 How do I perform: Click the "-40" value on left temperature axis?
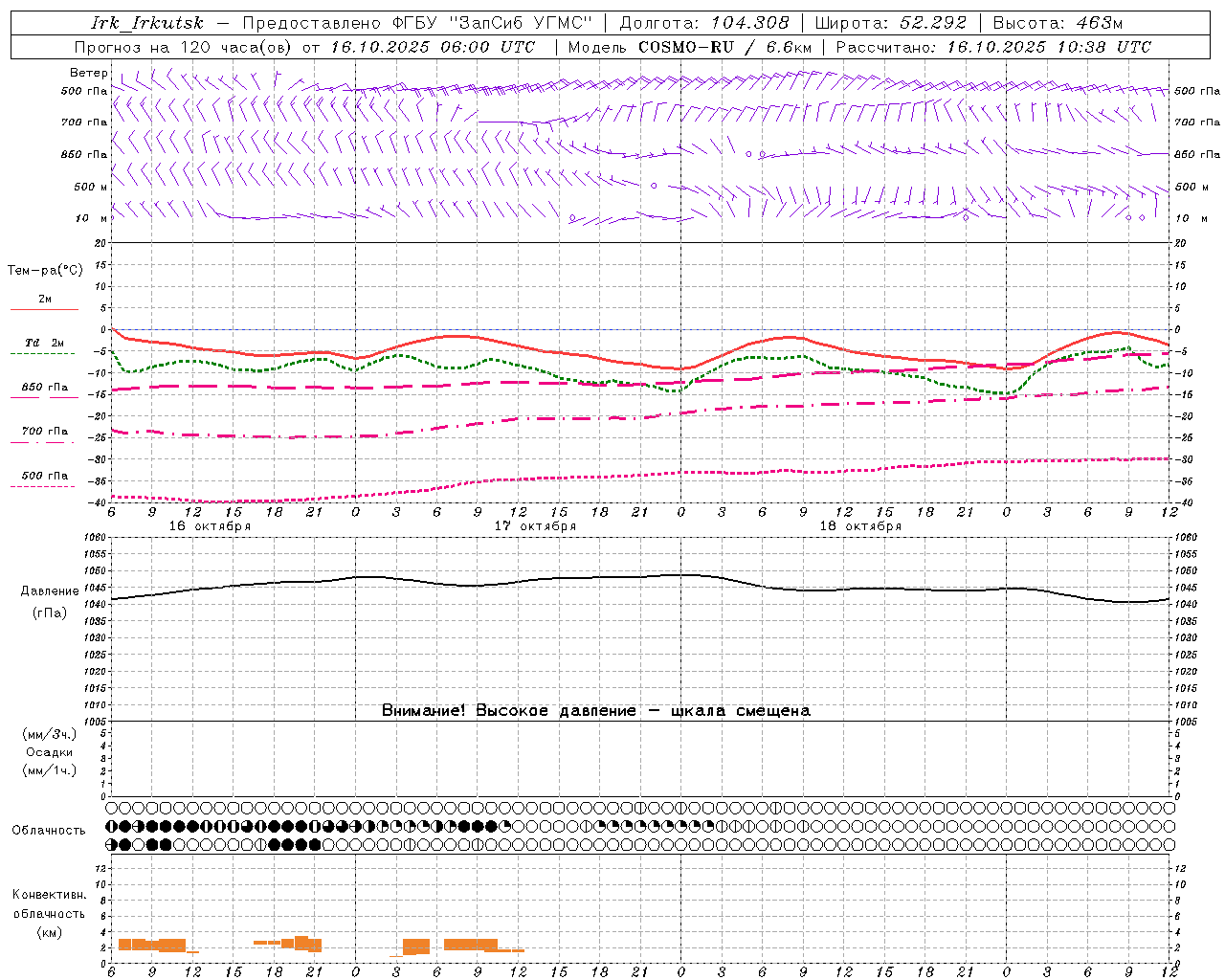tap(99, 503)
